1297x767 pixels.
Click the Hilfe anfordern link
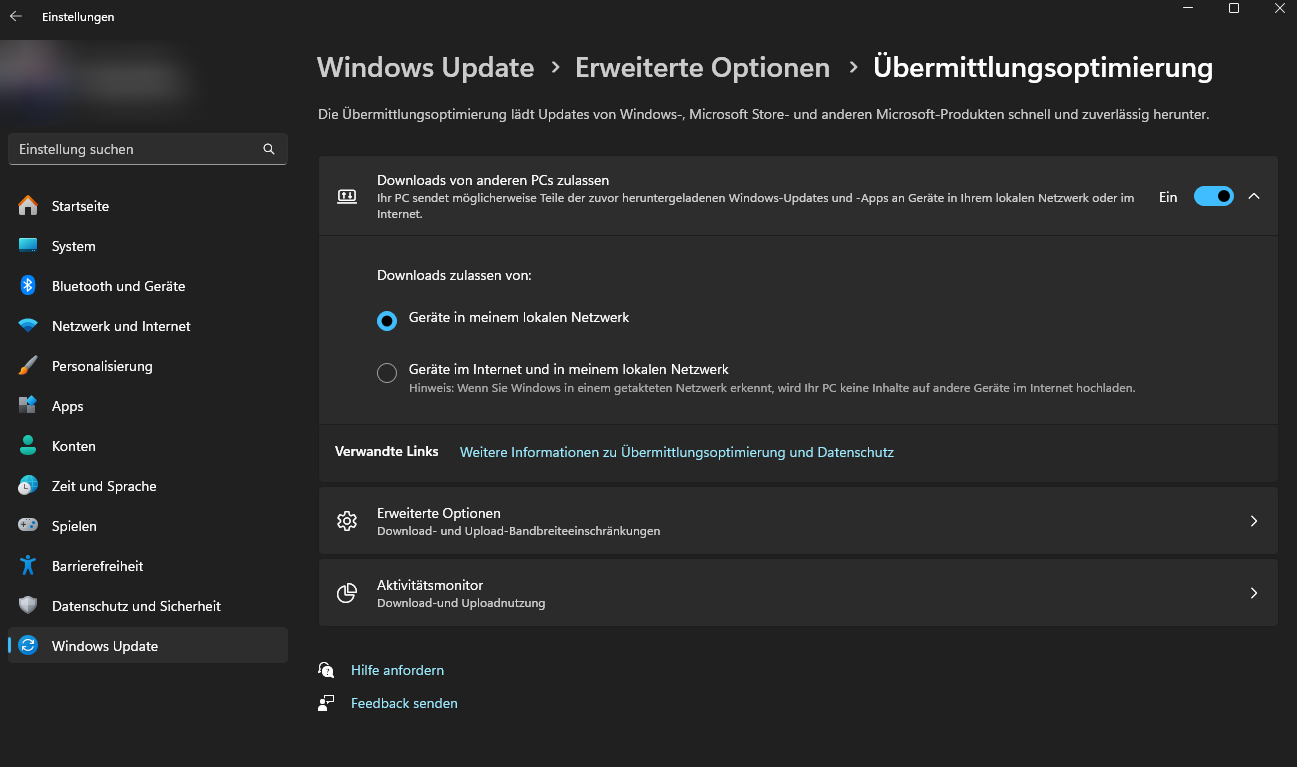pos(397,670)
